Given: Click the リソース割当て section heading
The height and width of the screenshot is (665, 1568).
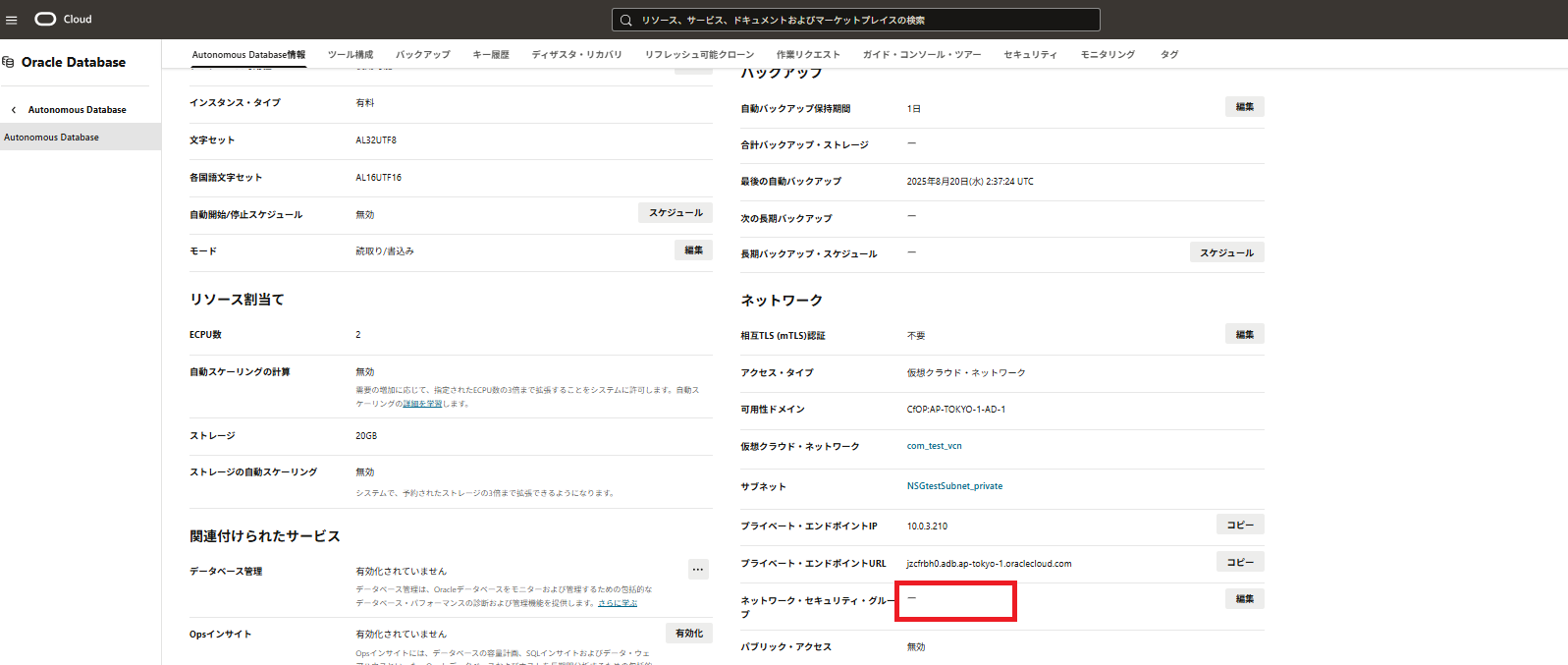Looking at the screenshot, I should pyautogui.click(x=237, y=300).
